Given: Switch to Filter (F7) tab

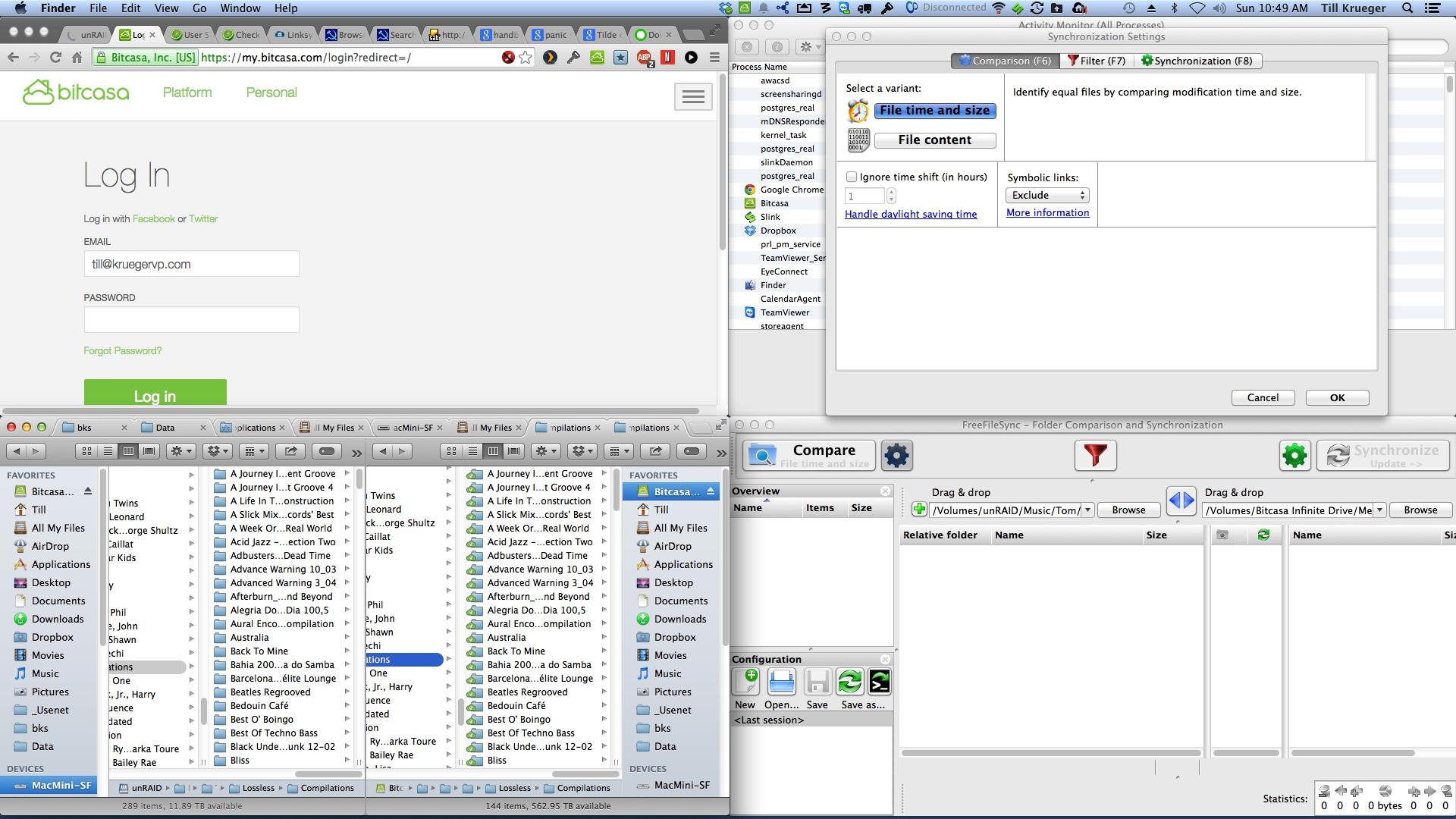Looking at the screenshot, I should pos(1096,61).
